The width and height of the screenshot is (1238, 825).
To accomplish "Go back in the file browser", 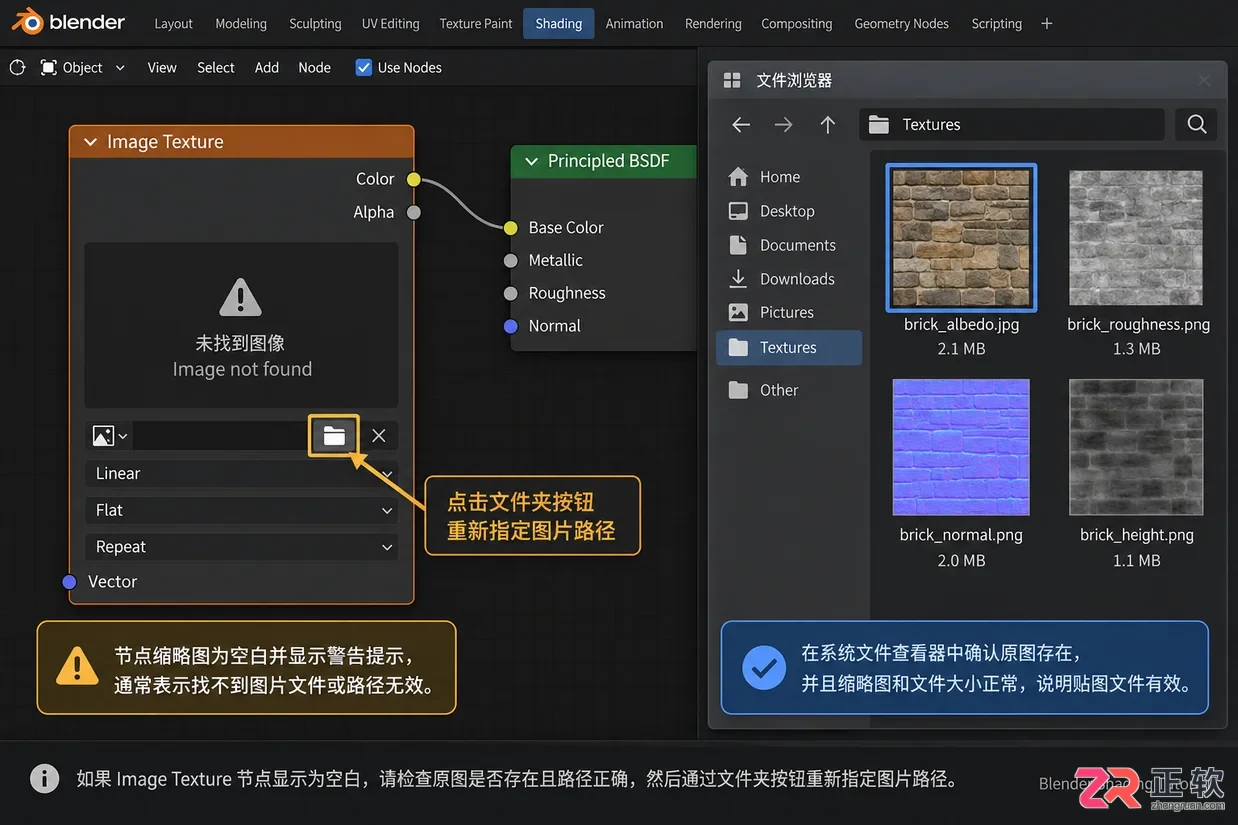I will (x=741, y=125).
